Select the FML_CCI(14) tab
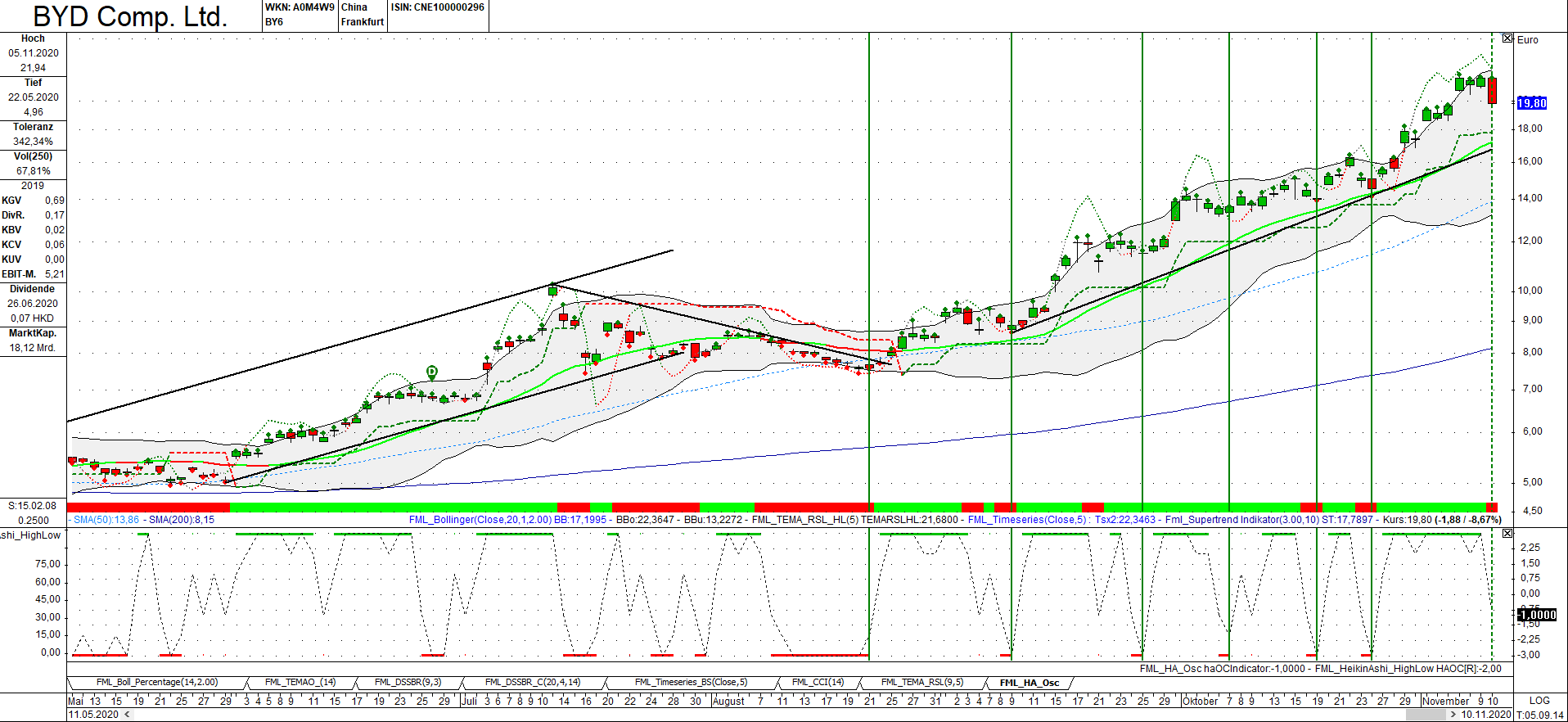1568x722 pixels. 818,683
